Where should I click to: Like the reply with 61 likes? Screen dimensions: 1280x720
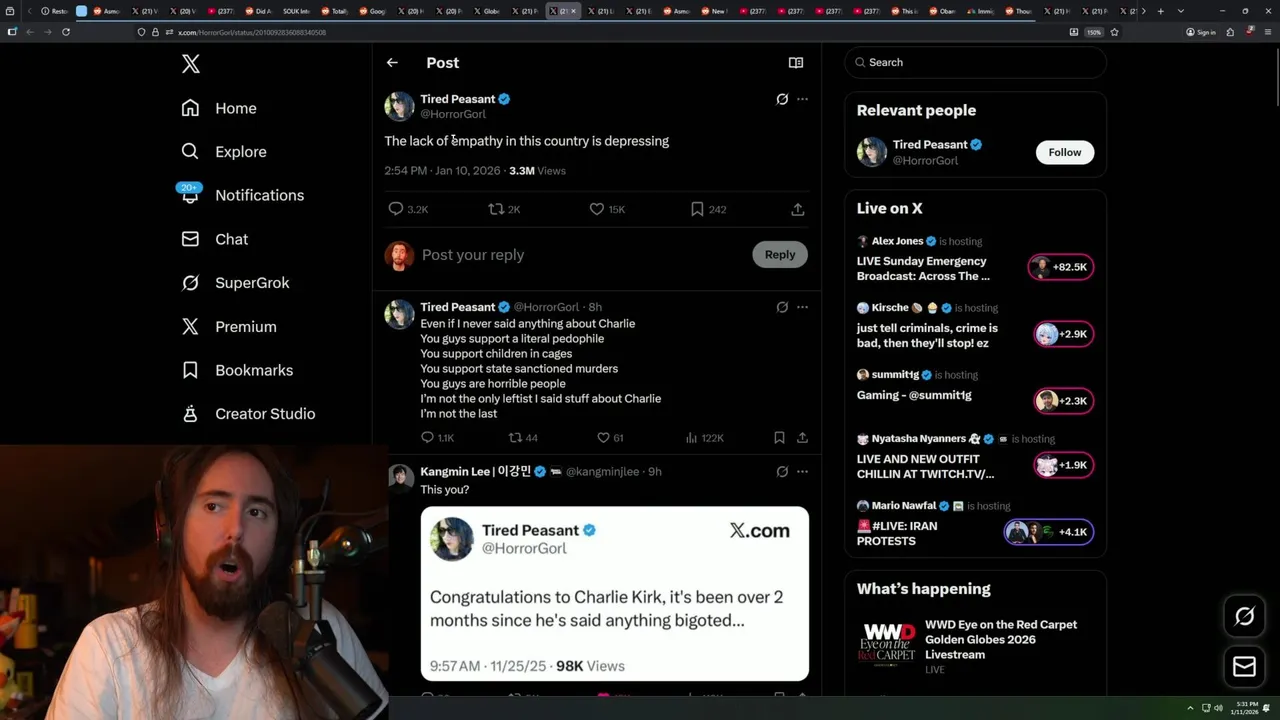(x=610, y=438)
